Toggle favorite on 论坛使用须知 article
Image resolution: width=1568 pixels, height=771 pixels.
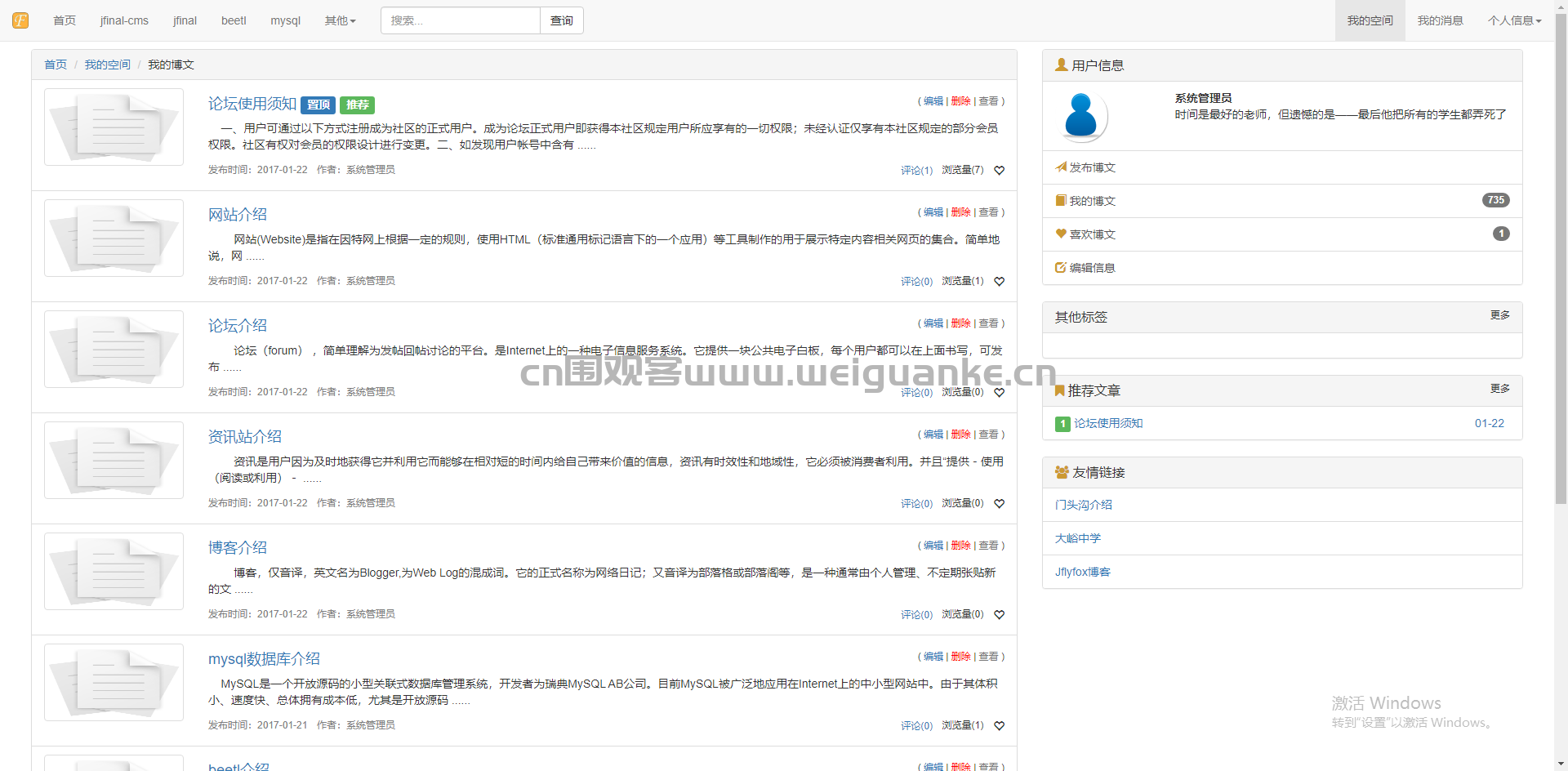pyautogui.click(x=999, y=170)
